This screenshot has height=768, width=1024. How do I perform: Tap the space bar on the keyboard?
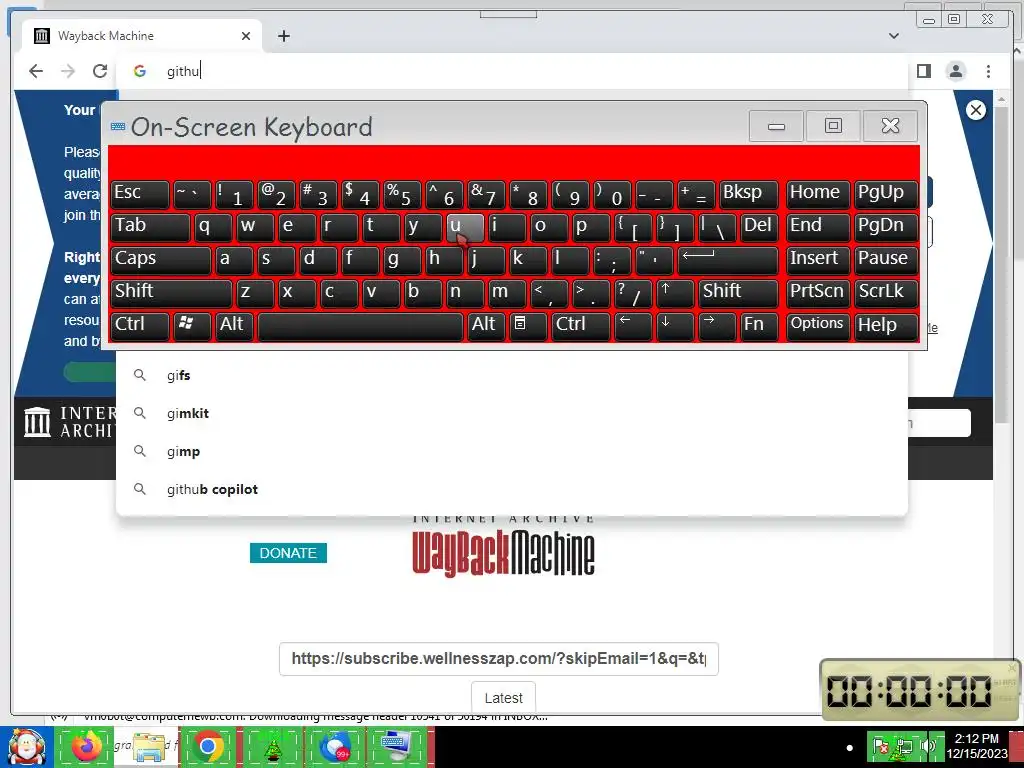pyautogui.click(x=360, y=325)
